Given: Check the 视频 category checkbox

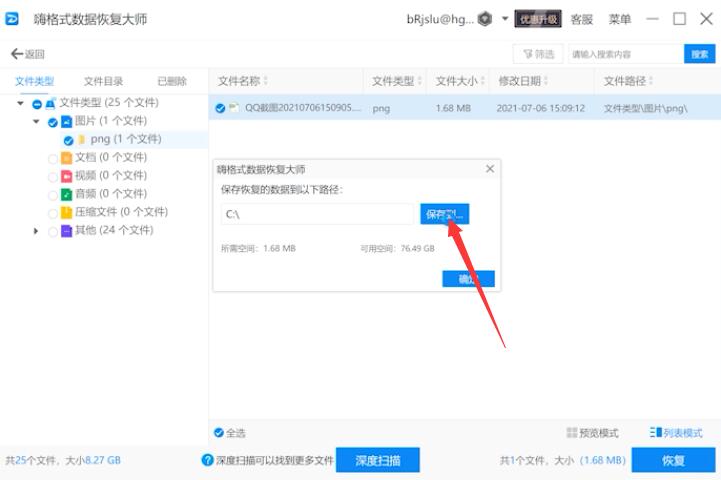Looking at the screenshot, I should tap(52, 177).
